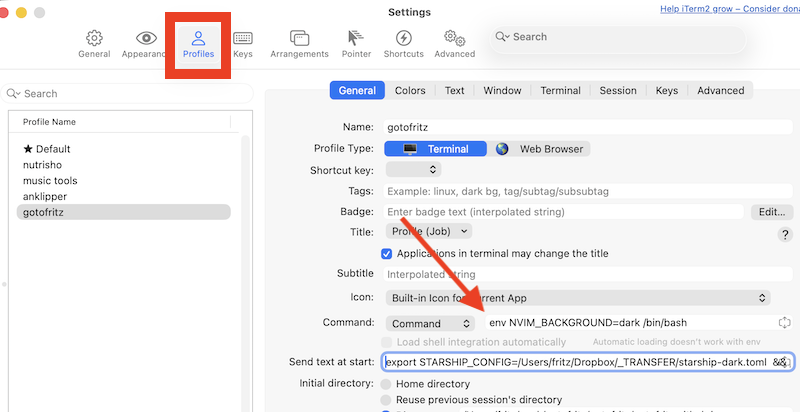Select the music tools profile

(x=124, y=181)
